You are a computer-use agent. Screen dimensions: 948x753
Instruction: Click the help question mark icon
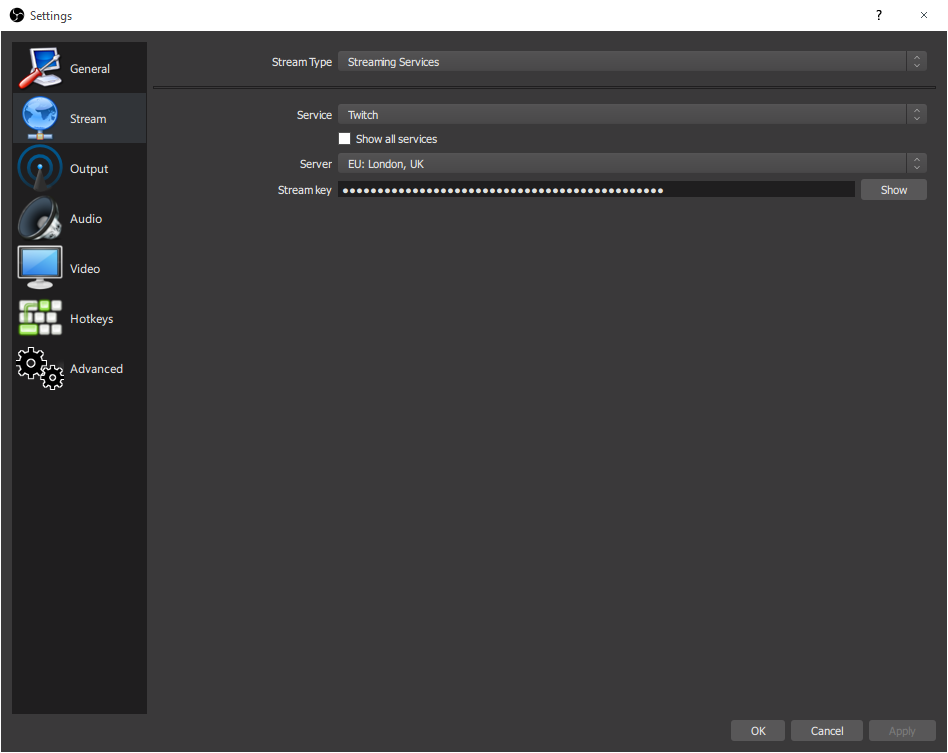pyautogui.click(x=878, y=15)
